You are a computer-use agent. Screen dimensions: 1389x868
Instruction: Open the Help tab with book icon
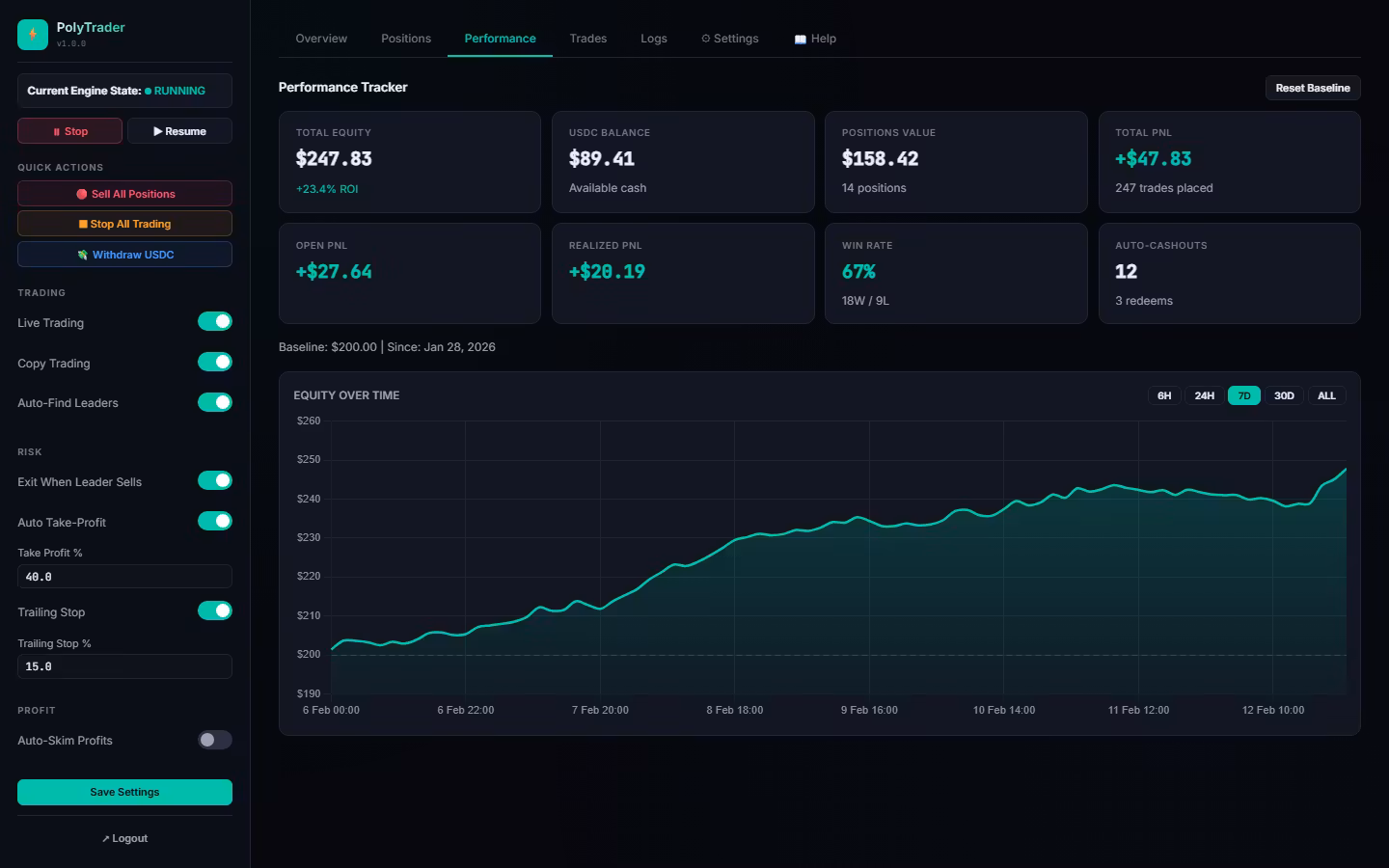(815, 39)
